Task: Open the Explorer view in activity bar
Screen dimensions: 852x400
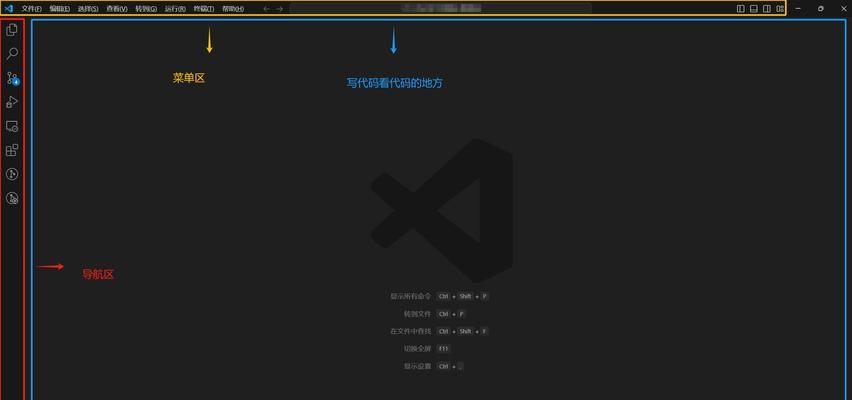Action: tap(12, 30)
